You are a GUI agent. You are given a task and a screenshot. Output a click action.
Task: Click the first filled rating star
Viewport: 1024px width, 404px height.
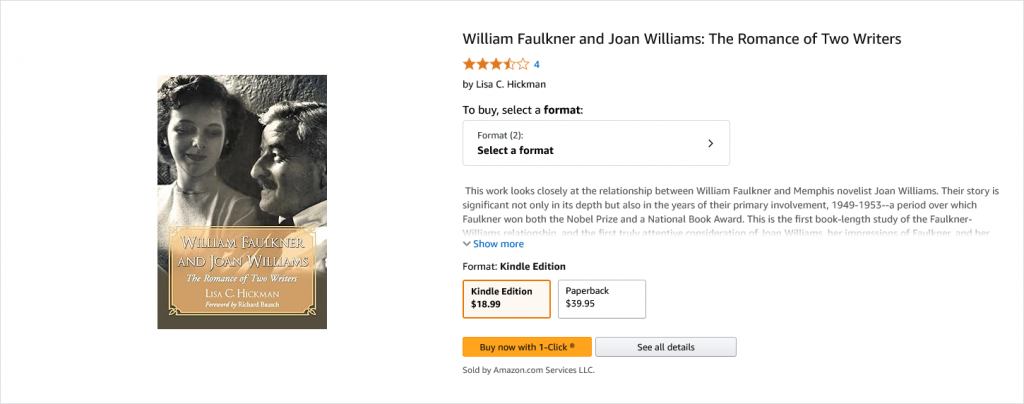(468, 64)
